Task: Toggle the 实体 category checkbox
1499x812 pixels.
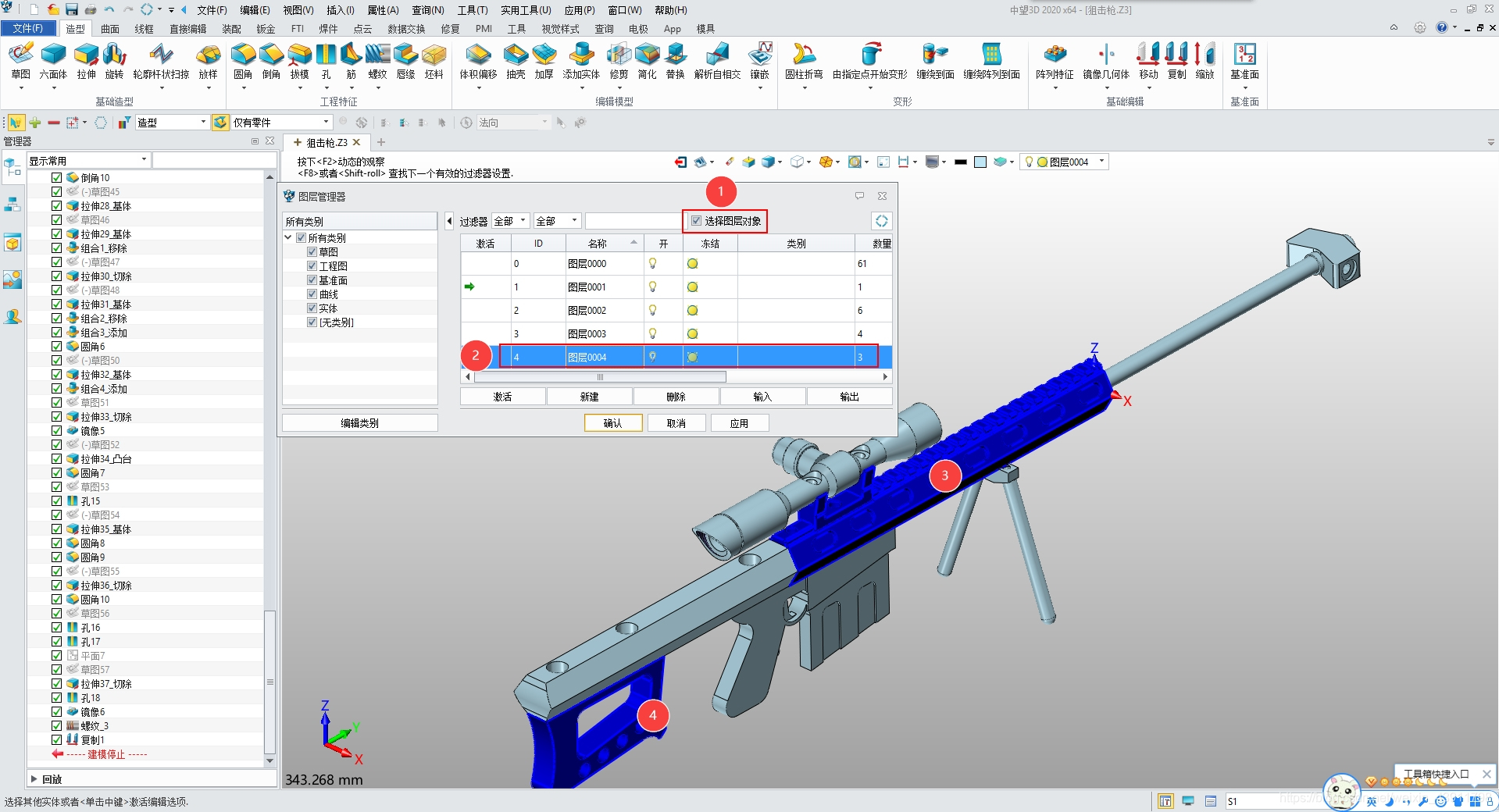Action: click(x=312, y=308)
